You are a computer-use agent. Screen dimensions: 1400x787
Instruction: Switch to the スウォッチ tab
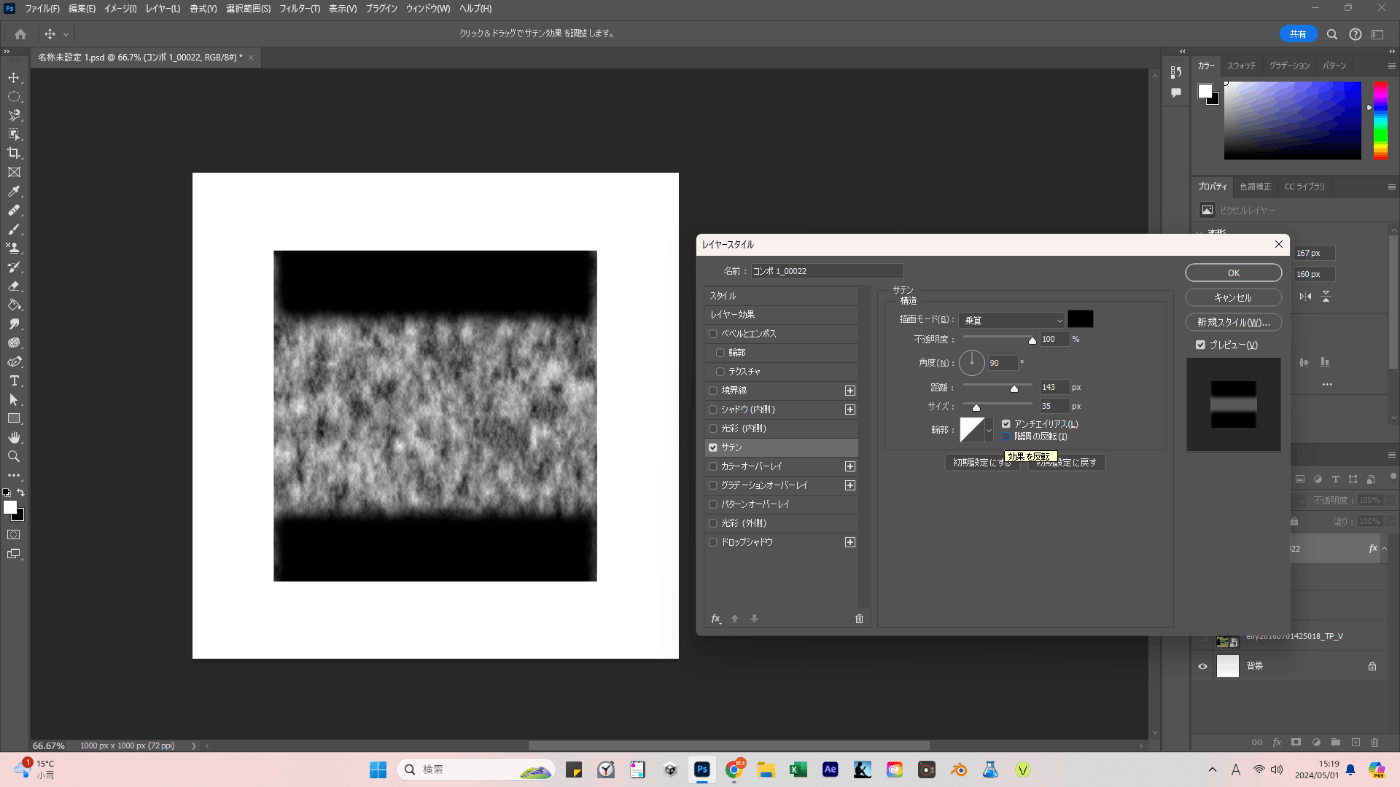(1241, 65)
